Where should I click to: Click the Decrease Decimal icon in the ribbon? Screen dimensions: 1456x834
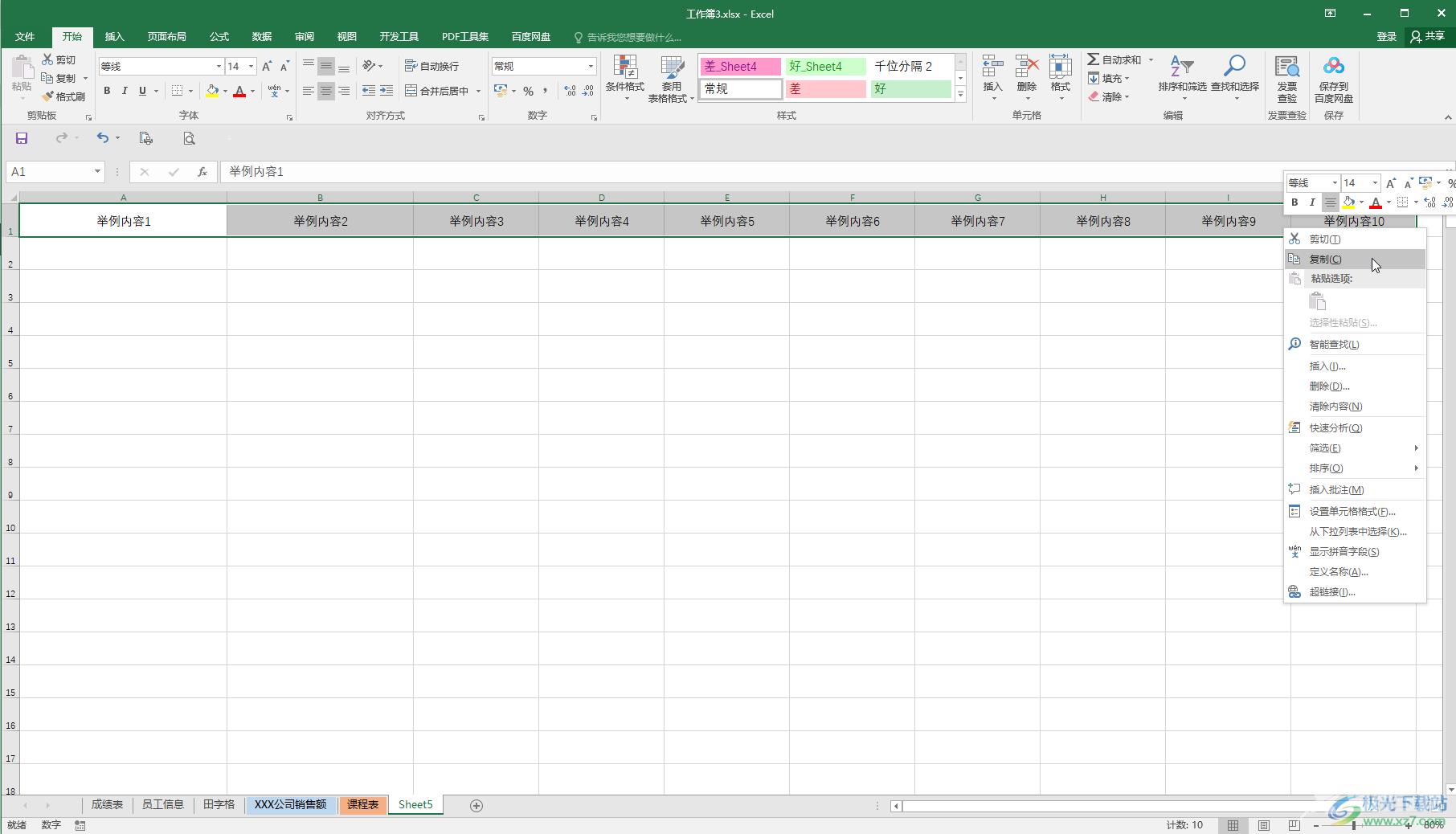coord(587,91)
